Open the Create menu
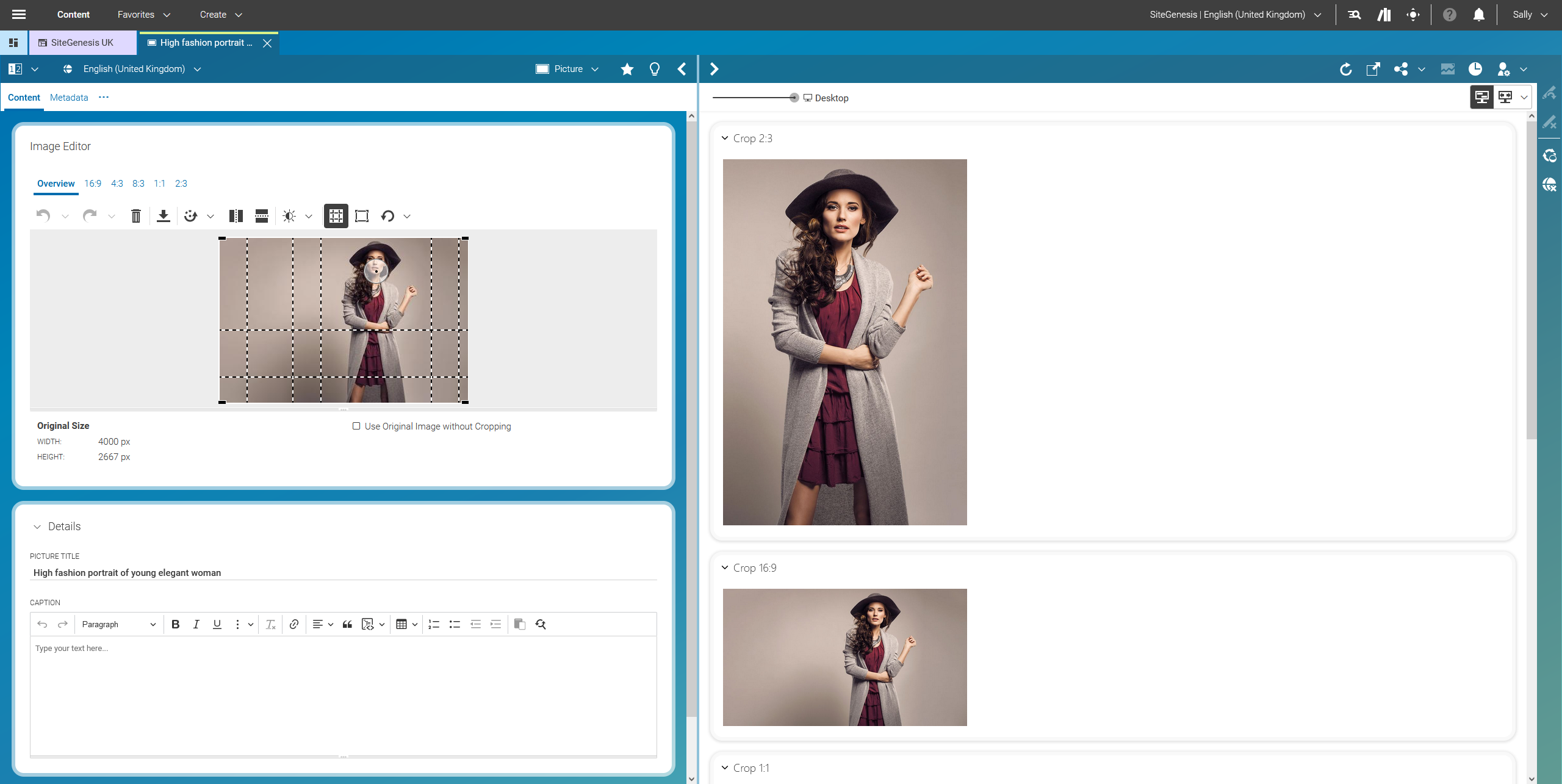The width and height of the screenshot is (1562, 784). point(220,14)
